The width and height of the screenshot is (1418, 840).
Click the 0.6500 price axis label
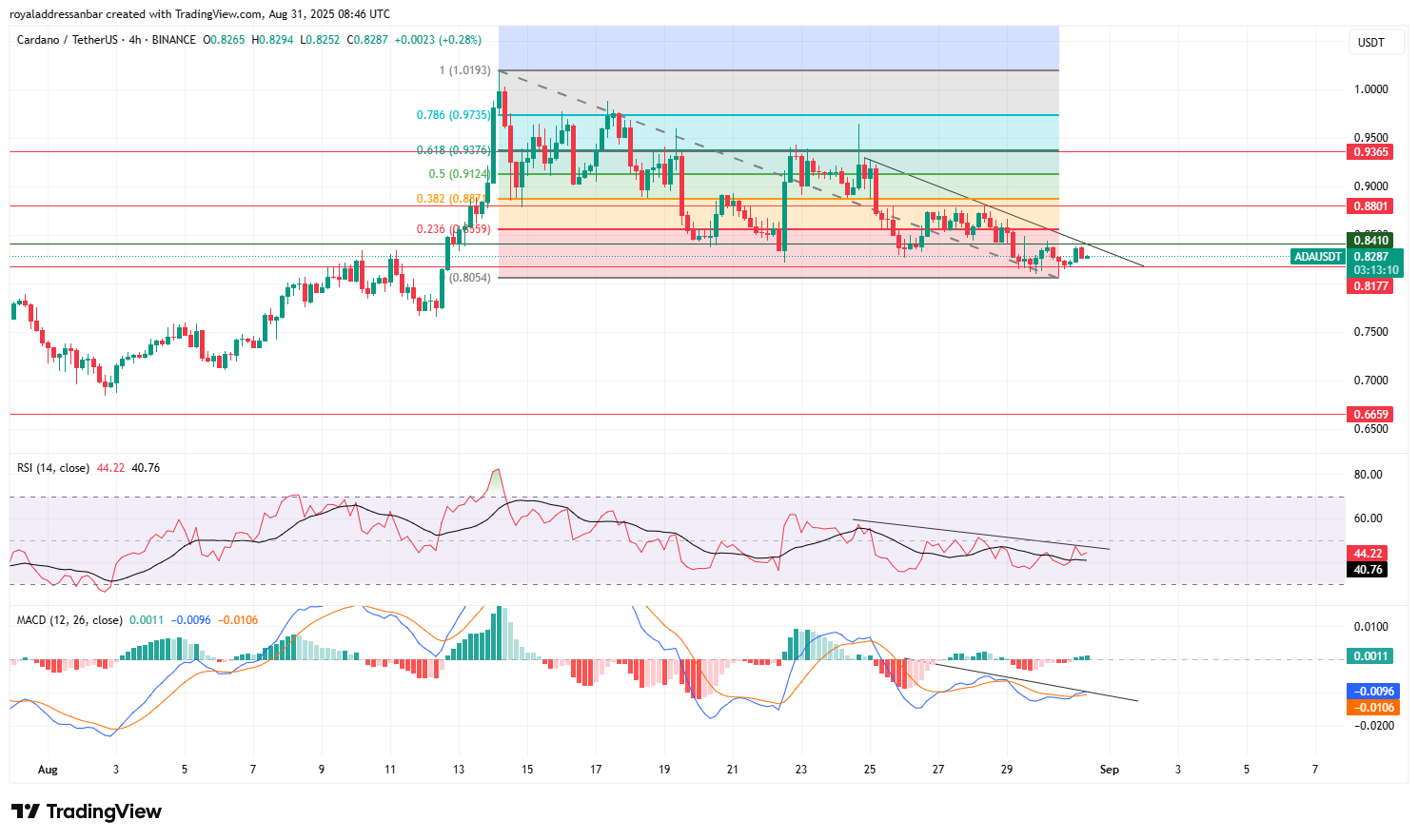point(1371,429)
